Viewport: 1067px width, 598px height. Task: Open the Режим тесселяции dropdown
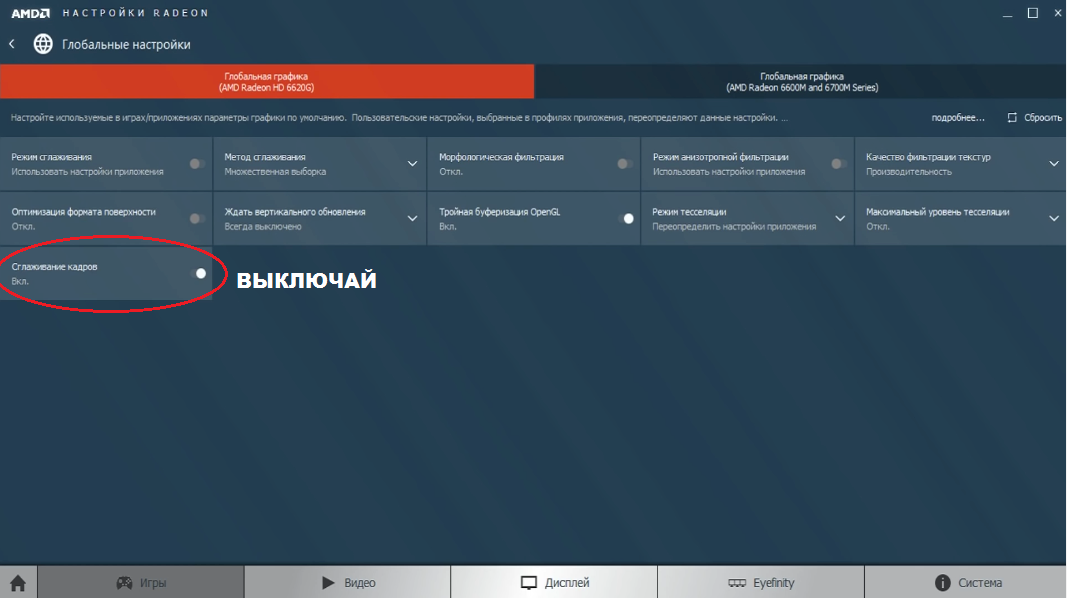pos(840,218)
